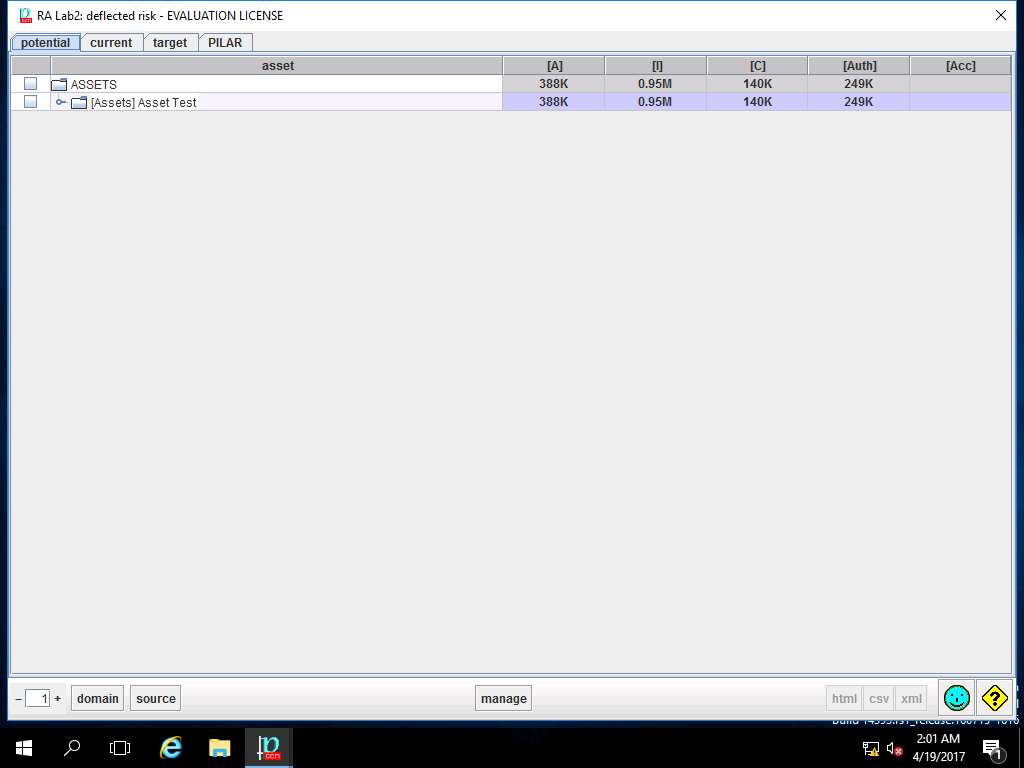Export with the html button

pyautogui.click(x=844, y=698)
